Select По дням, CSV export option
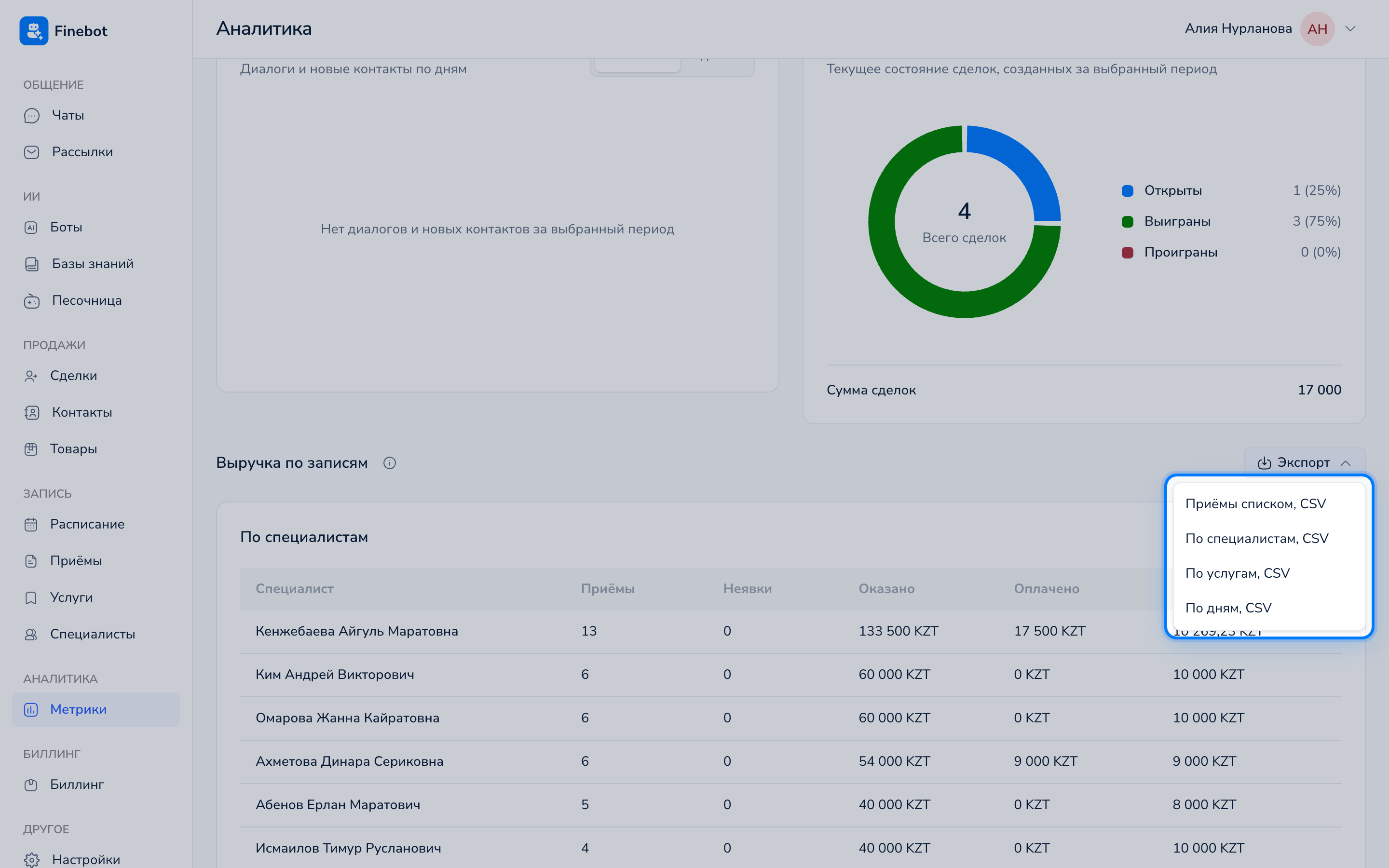Viewport: 1389px width, 868px height. pos(1268,608)
